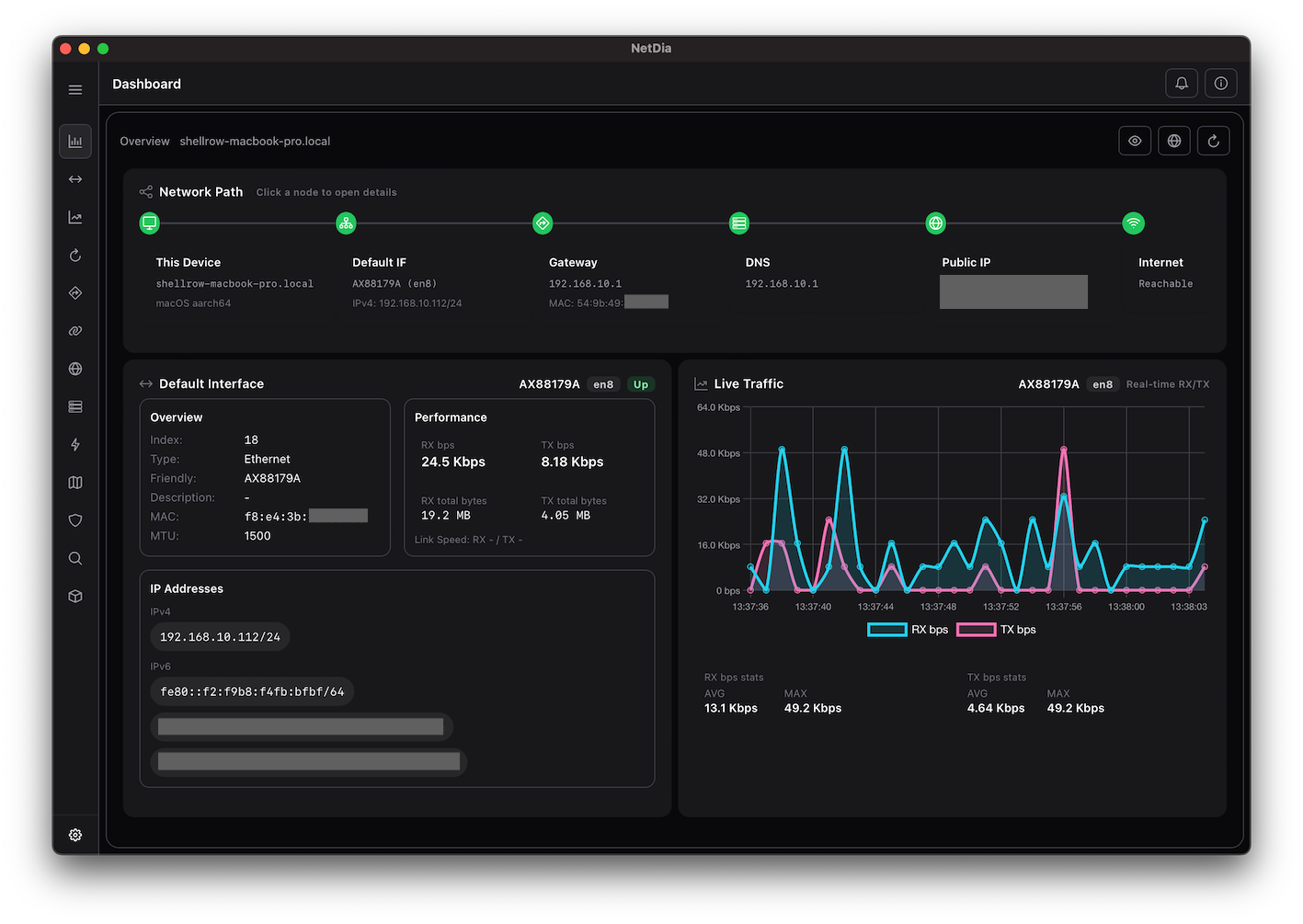
Task: Toggle visibility of masked values with the eye icon
Action: (1134, 140)
